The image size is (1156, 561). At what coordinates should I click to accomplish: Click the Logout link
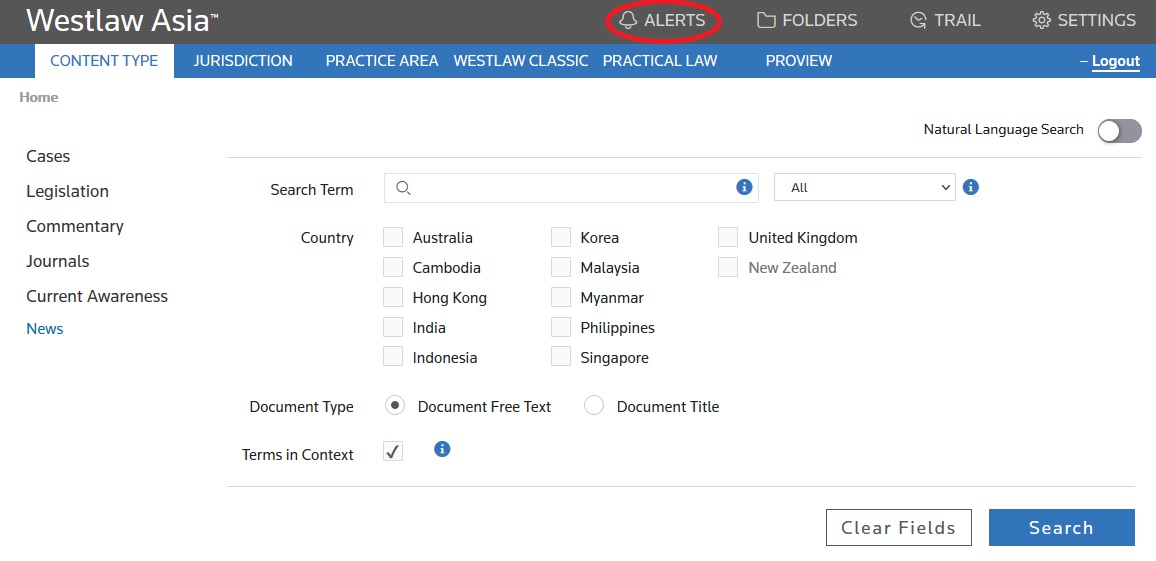pyautogui.click(x=1115, y=61)
